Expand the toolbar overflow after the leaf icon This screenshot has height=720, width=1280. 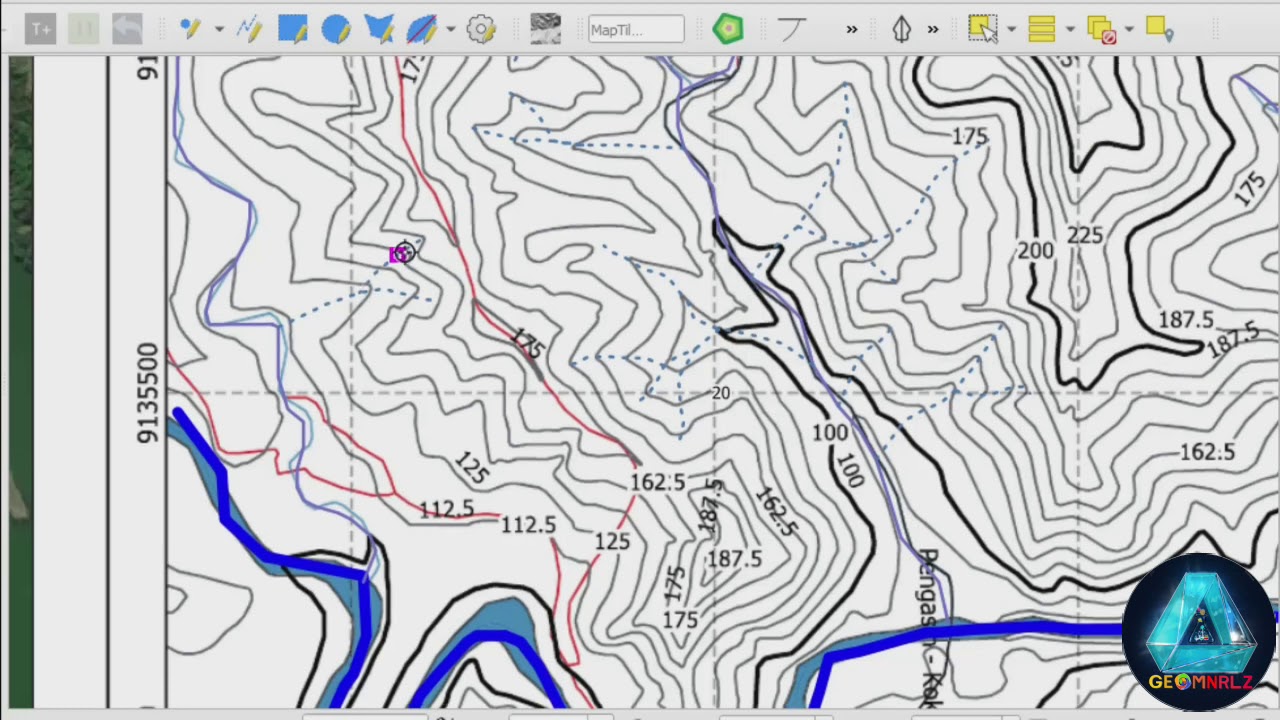[933, 30]
